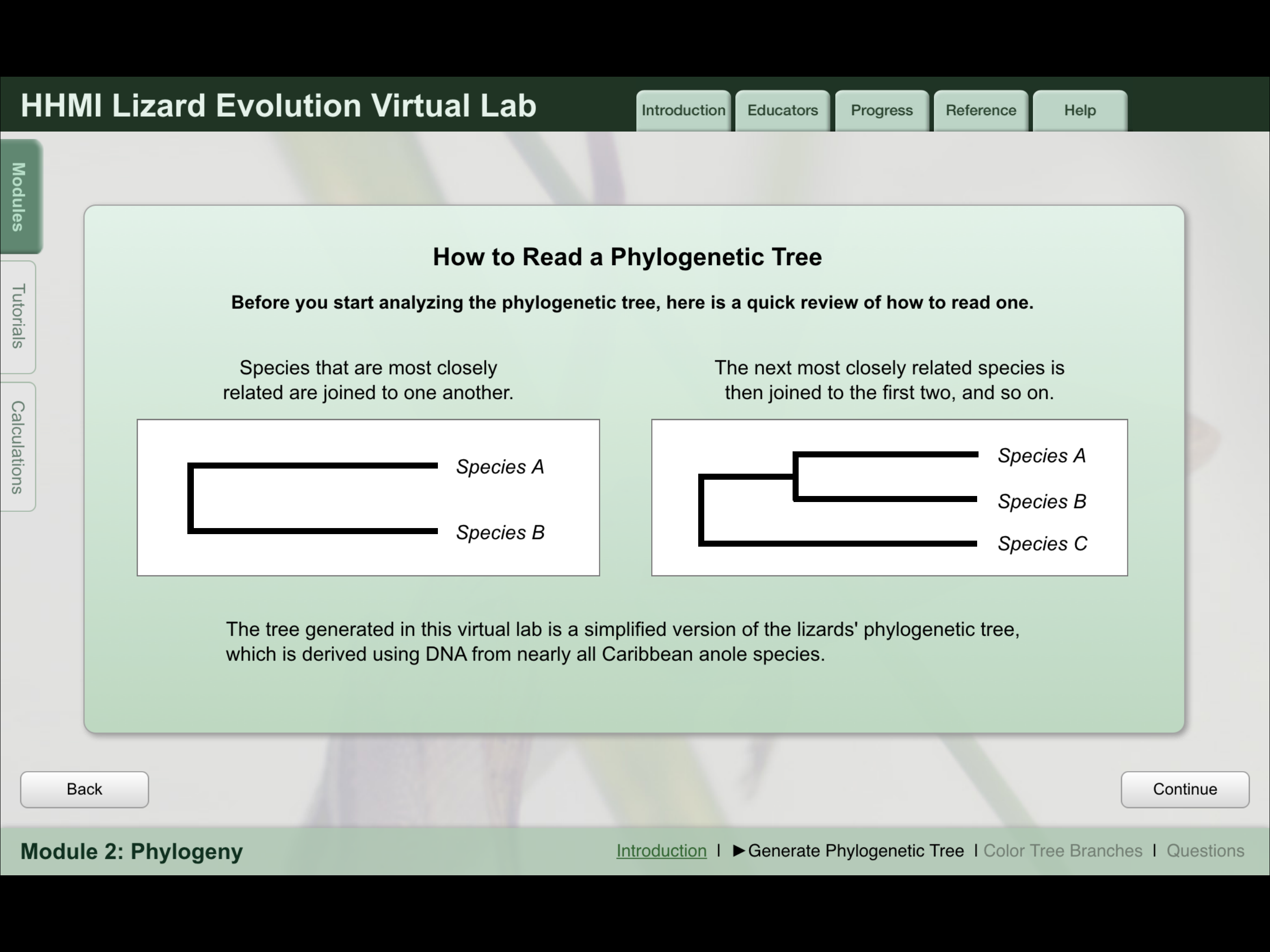The height and width of the screenshot is (952, 1270).
Task: Open the Introduction tab at top
Action: tap(683, 110)
